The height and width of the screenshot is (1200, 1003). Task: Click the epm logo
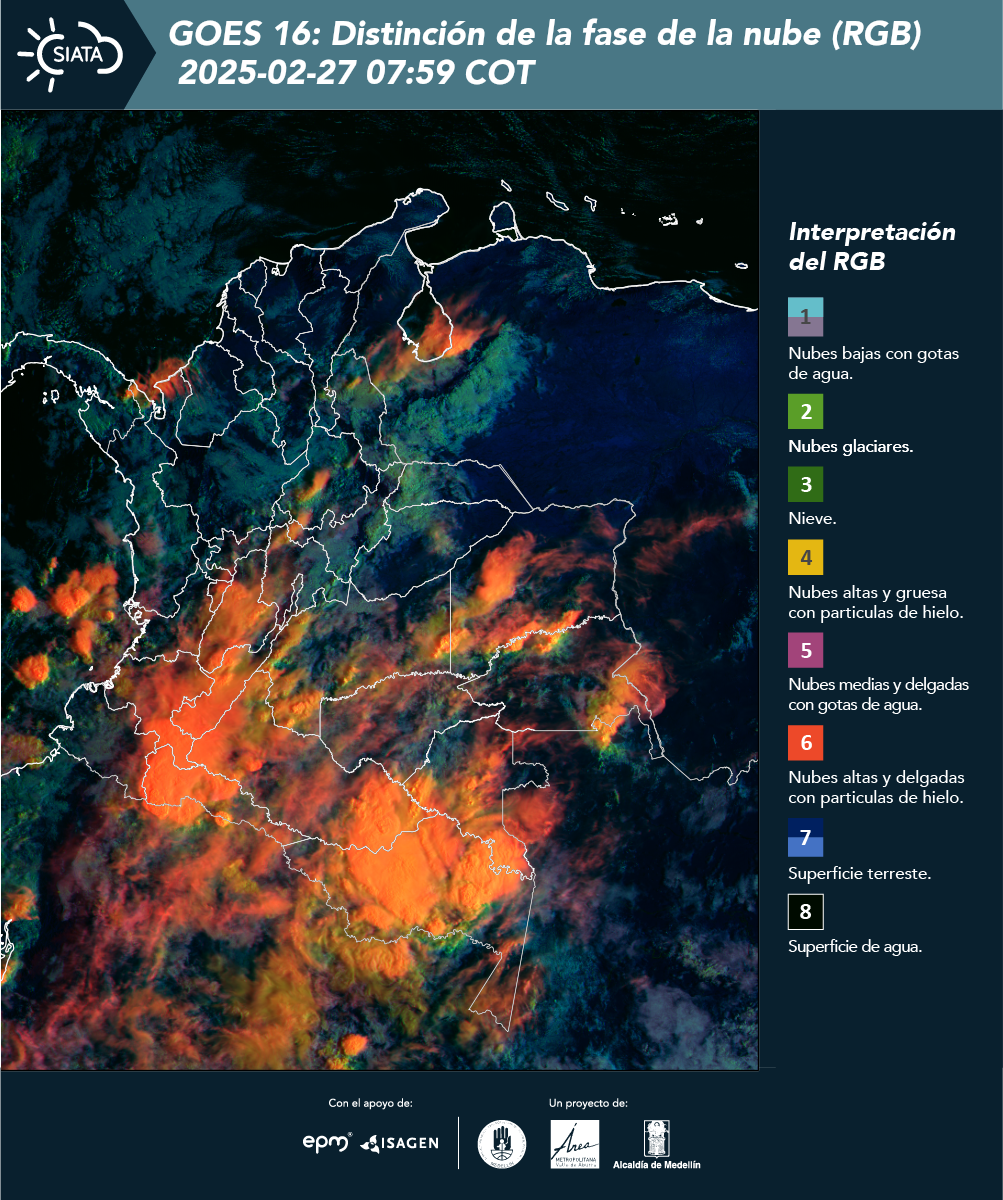click(327, 1142)
